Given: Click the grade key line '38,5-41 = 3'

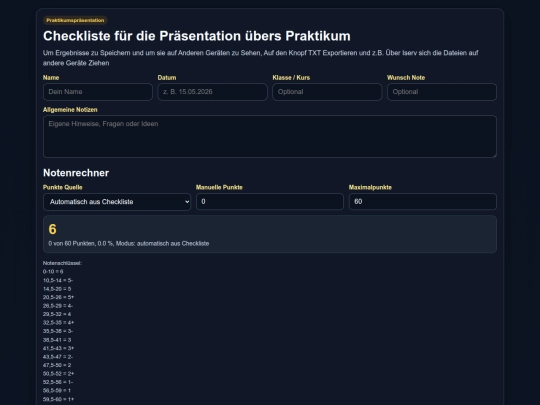Looking at the screenshot, I should pos(57,340).
